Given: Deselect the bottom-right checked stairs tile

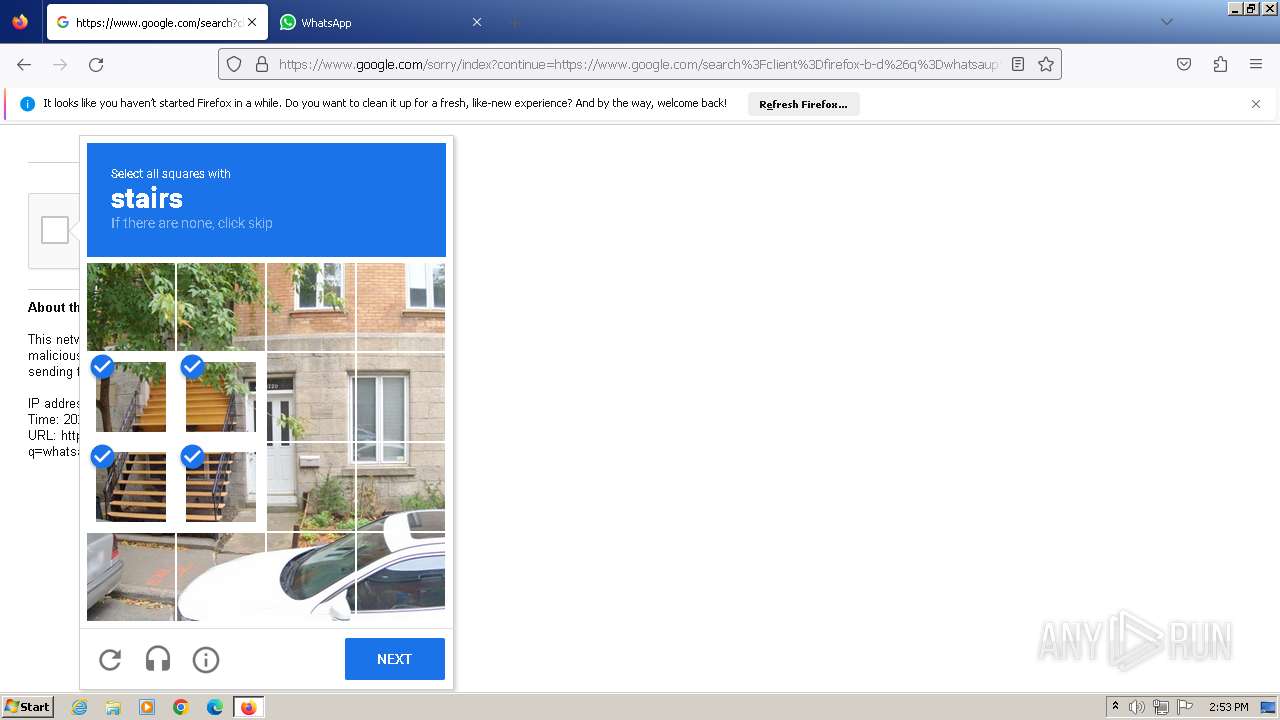Looking at the screenshot, I should click(221, 487).
